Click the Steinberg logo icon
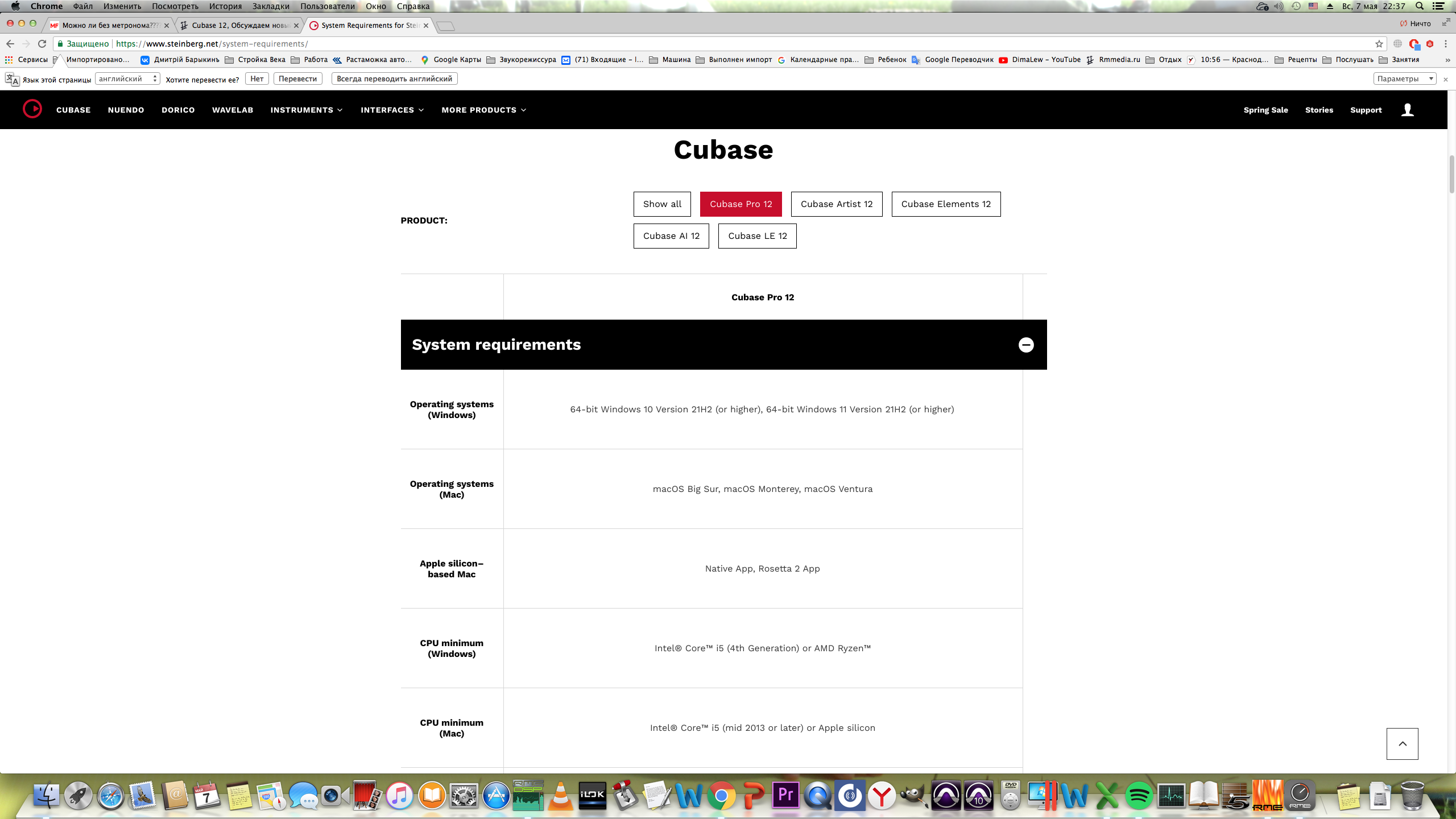 pyautogui.click(x=32, y=109)
